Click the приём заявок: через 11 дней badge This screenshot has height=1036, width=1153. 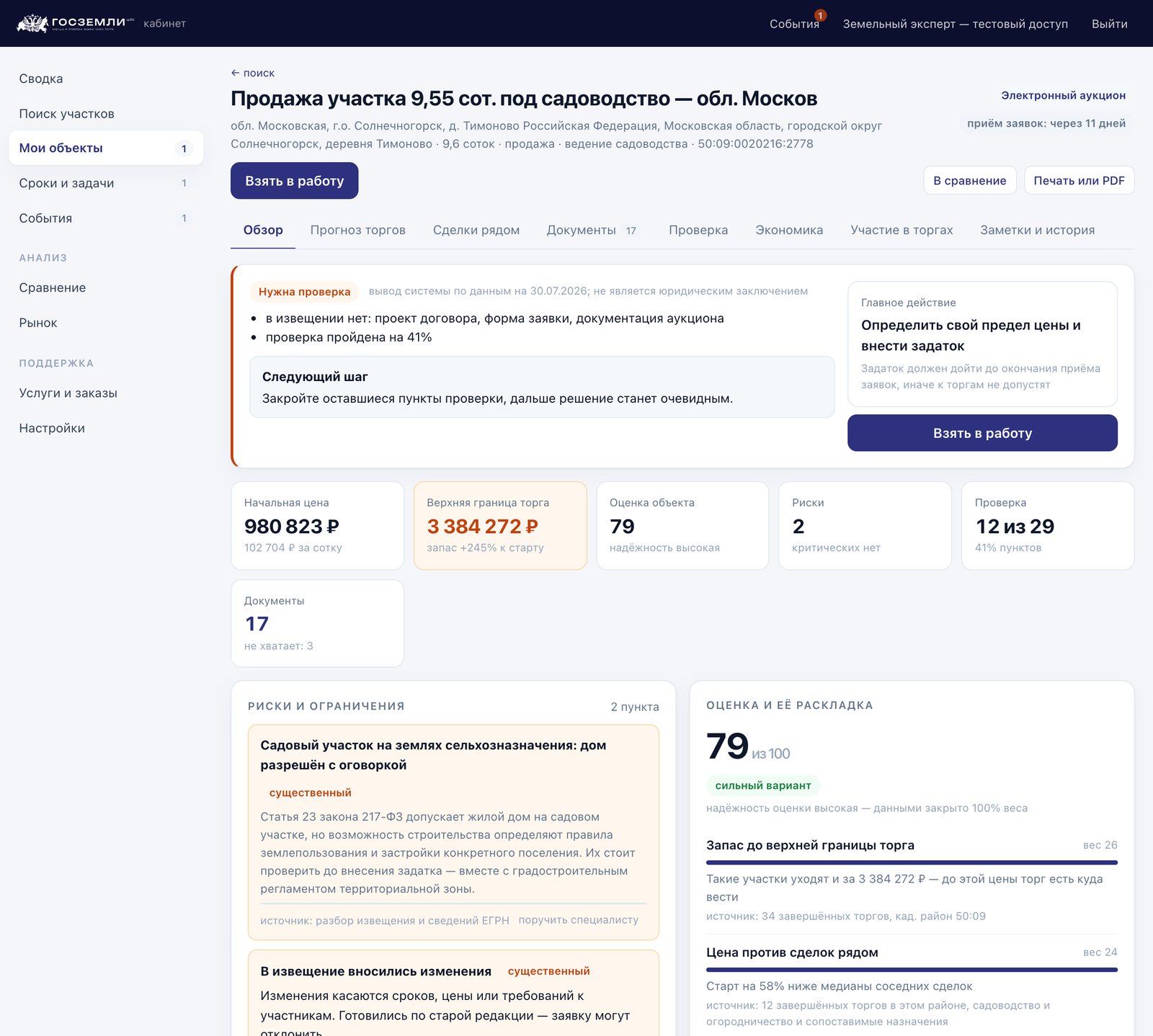[x=1046, y=123]
